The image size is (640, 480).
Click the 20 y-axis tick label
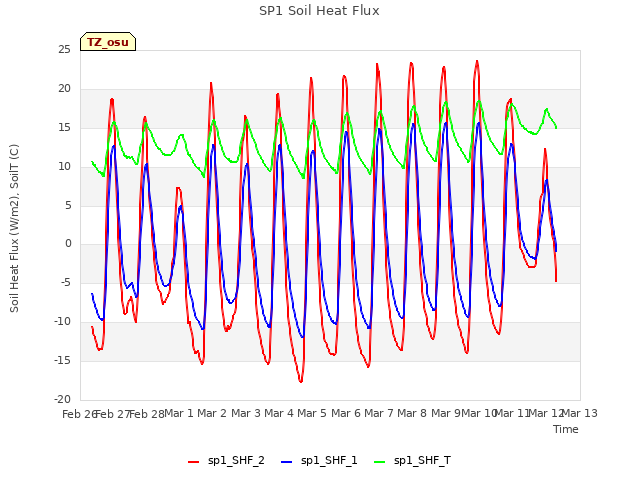click(x=64, y=89)
